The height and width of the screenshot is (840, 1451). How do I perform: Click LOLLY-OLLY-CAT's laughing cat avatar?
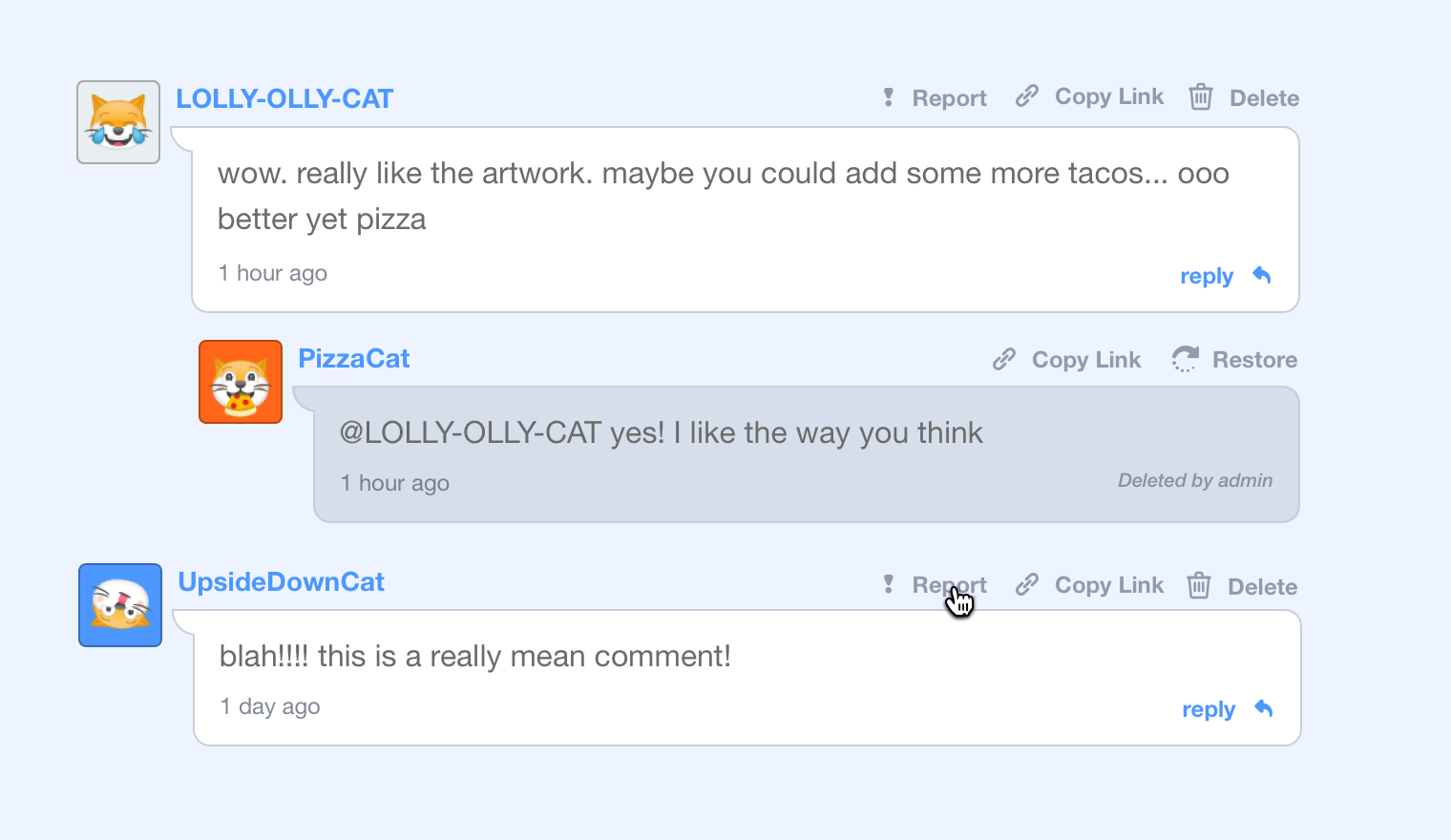[117, 121]
